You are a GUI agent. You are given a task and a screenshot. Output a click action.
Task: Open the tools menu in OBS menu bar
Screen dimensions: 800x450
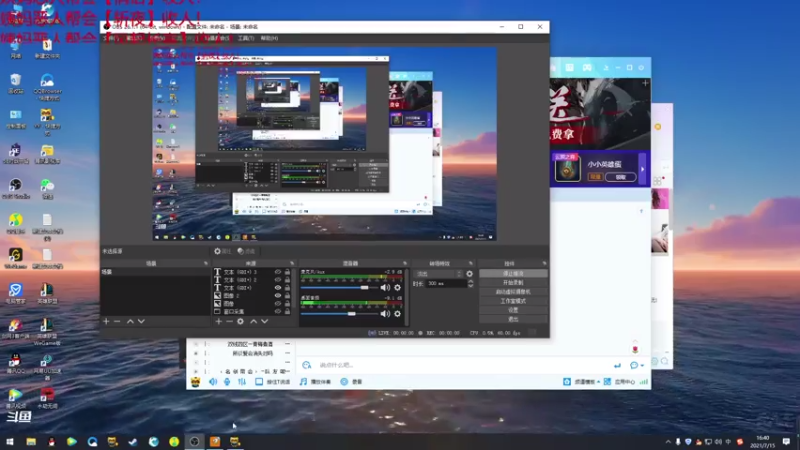point(246,38)
